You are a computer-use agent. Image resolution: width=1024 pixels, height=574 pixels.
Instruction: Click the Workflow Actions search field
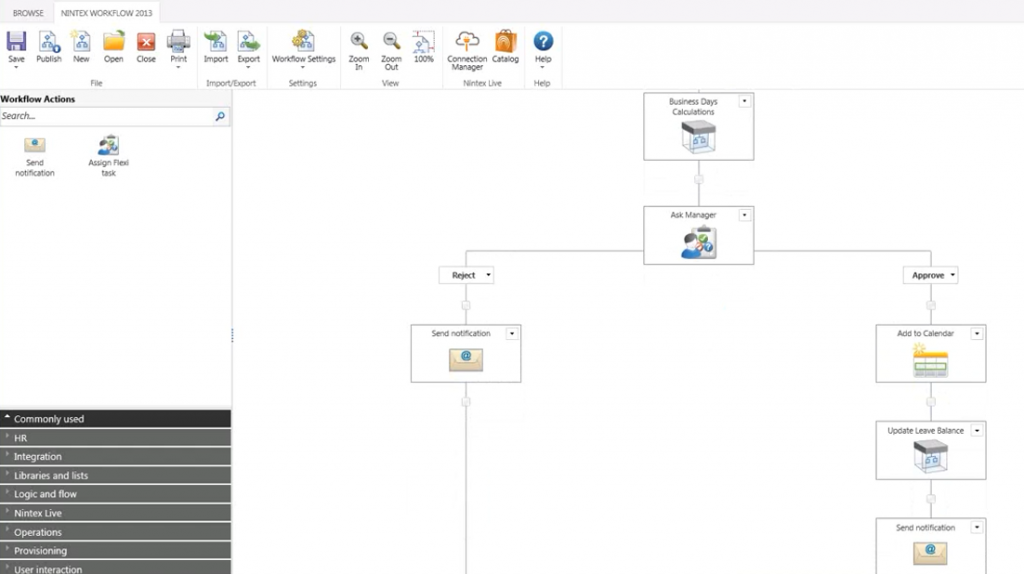[106, 116]
